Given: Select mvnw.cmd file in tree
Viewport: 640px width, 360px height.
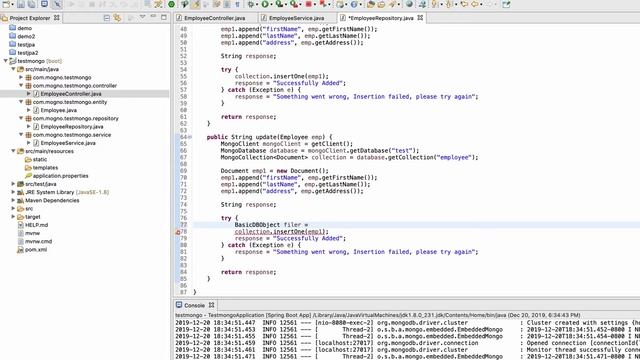Looking at the screenshot, I should (38, 241).
